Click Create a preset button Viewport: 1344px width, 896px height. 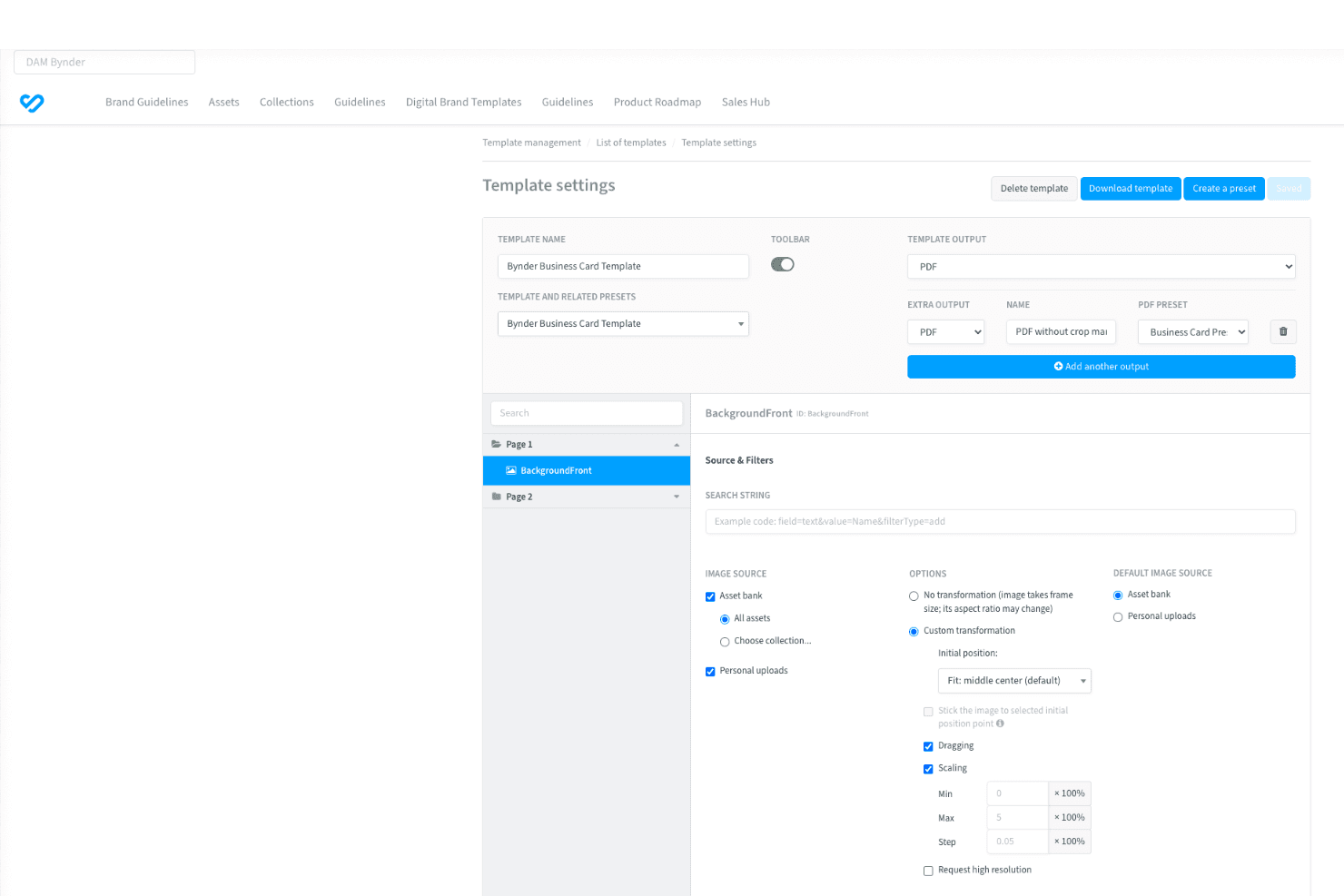coord(1224,189)
